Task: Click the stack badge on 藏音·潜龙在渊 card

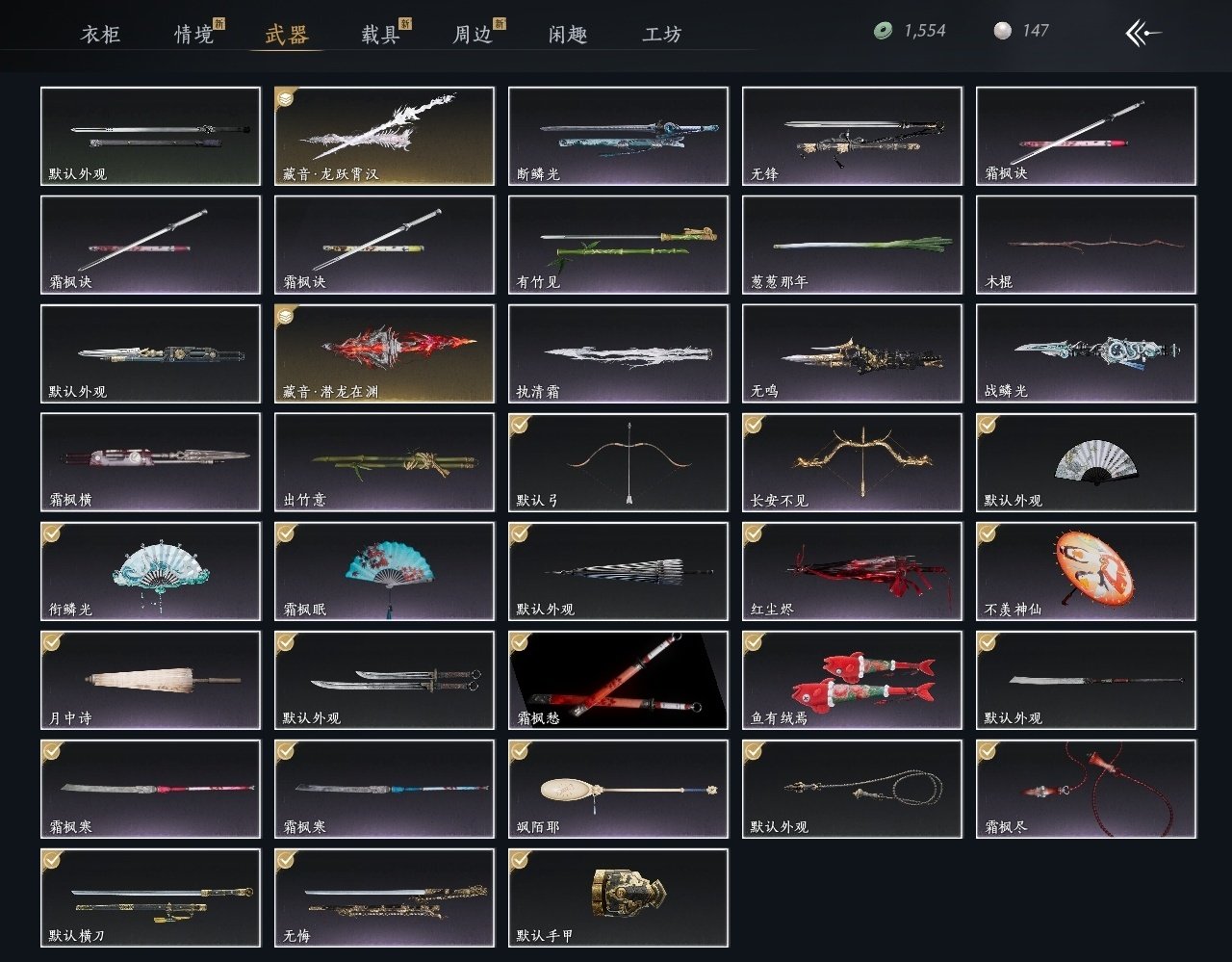Action: (286, 315)
